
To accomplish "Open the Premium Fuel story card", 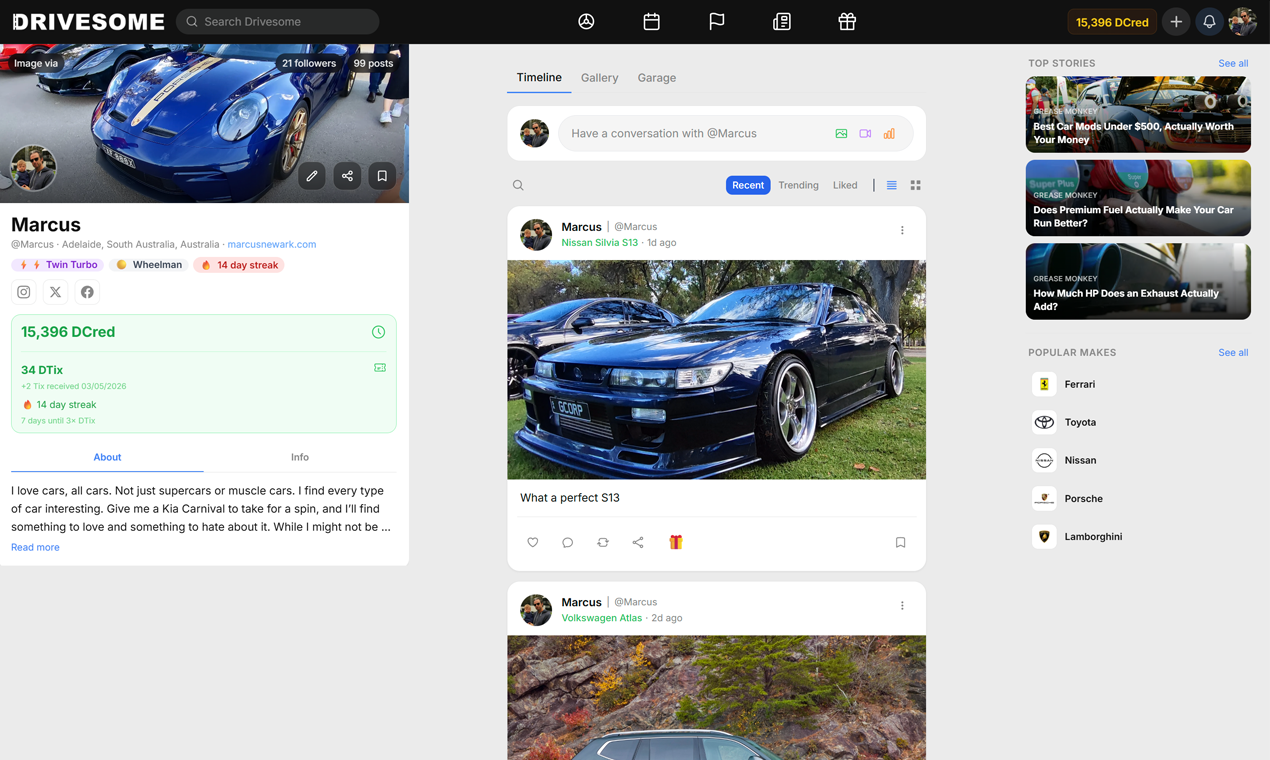I will [x=1138, y=198].
